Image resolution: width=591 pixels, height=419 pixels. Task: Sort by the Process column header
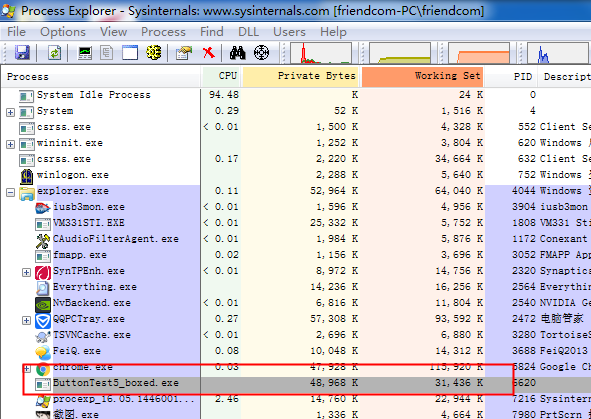(x=101, y=76)
